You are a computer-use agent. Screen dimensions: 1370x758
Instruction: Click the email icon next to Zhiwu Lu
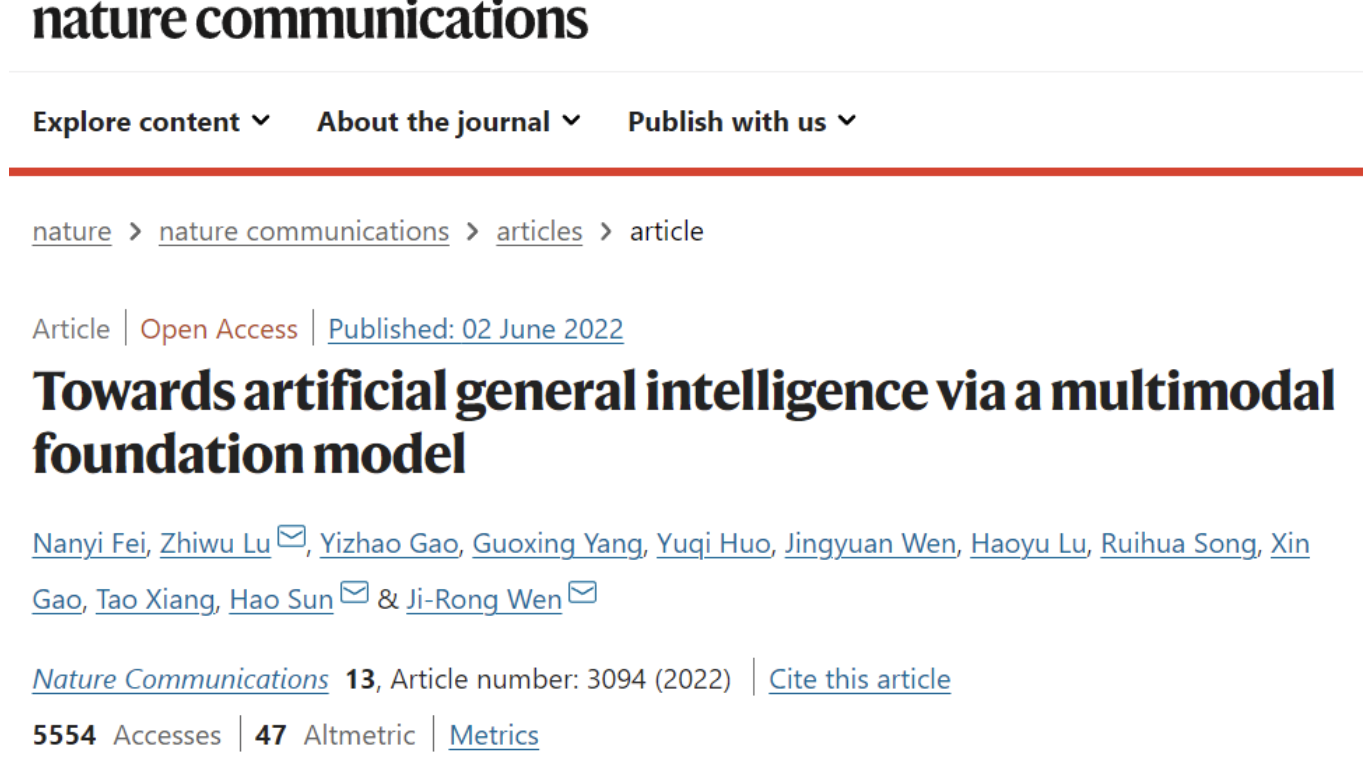291,539
